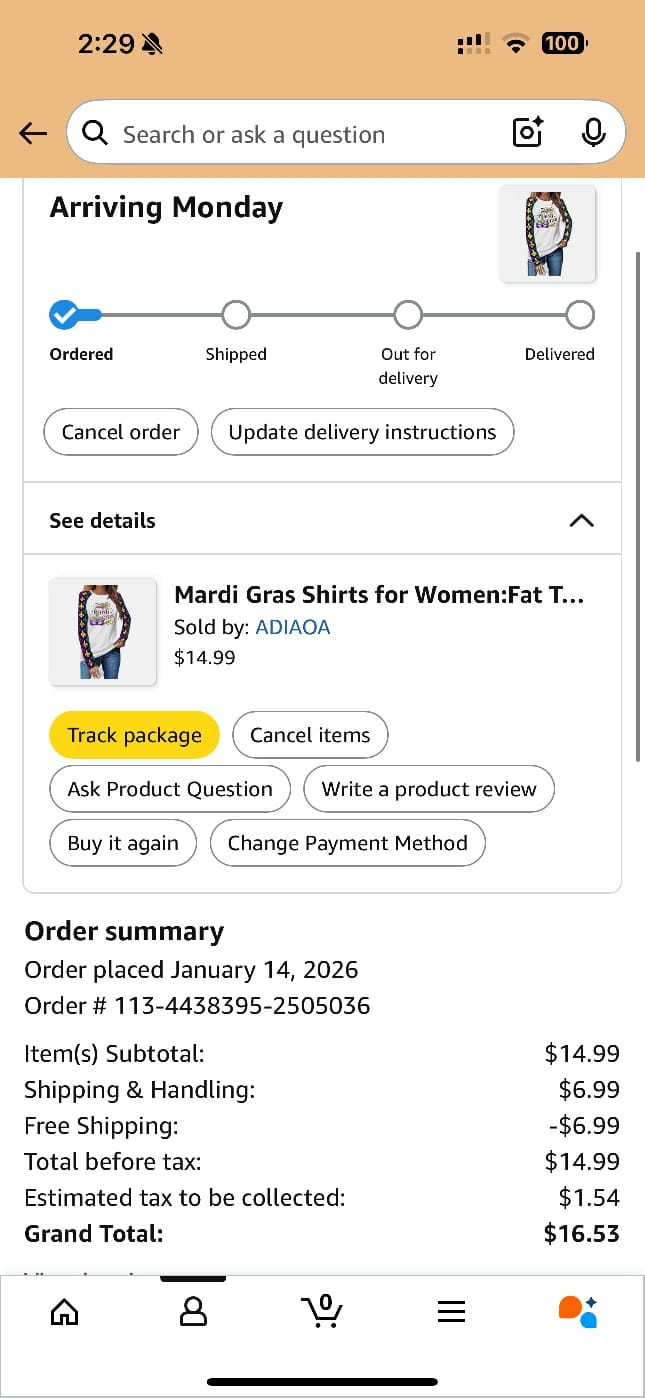The width and height of the screenshot is (645, 1398).
Task: Go to Home tab icon
Action: click(x=64, y=1311)
